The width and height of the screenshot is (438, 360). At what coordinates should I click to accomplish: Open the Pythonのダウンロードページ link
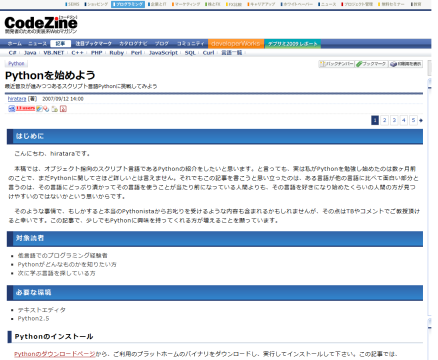55,354
